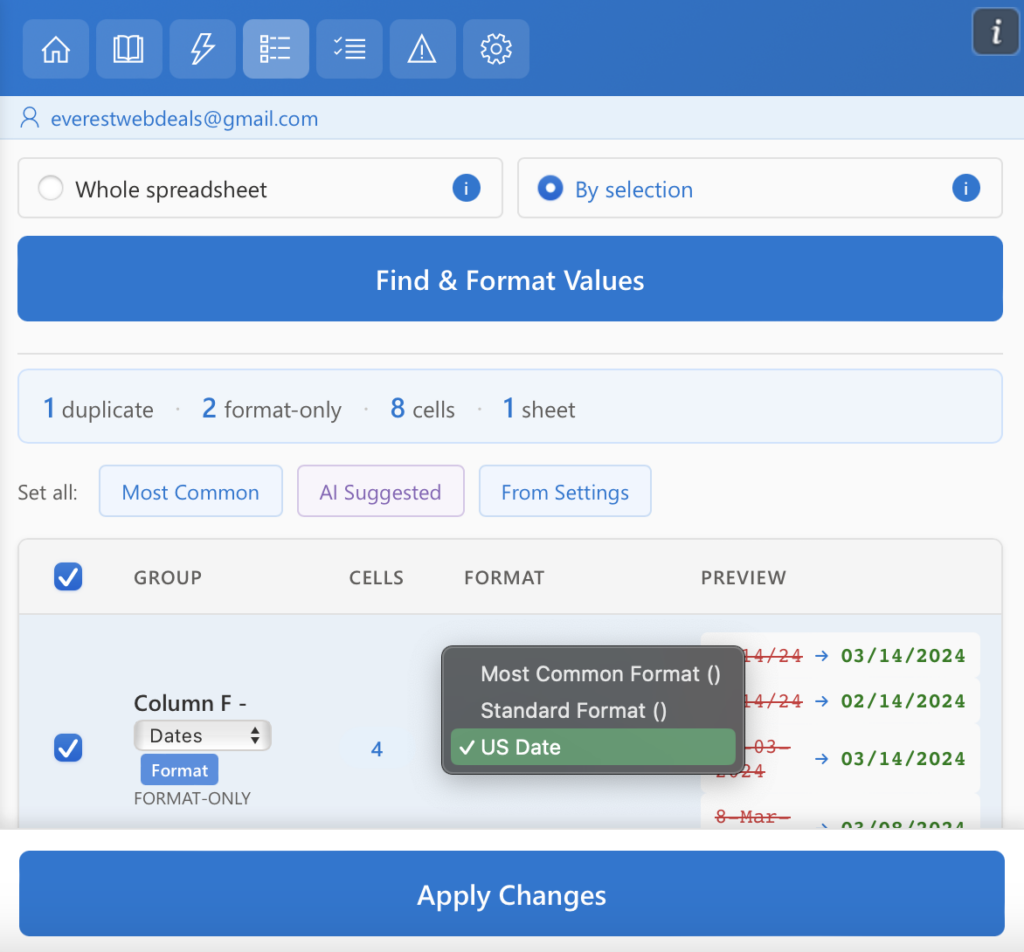Open the settings gear icon
This screenshot has height=952, width=1024.
pos(496,49)
